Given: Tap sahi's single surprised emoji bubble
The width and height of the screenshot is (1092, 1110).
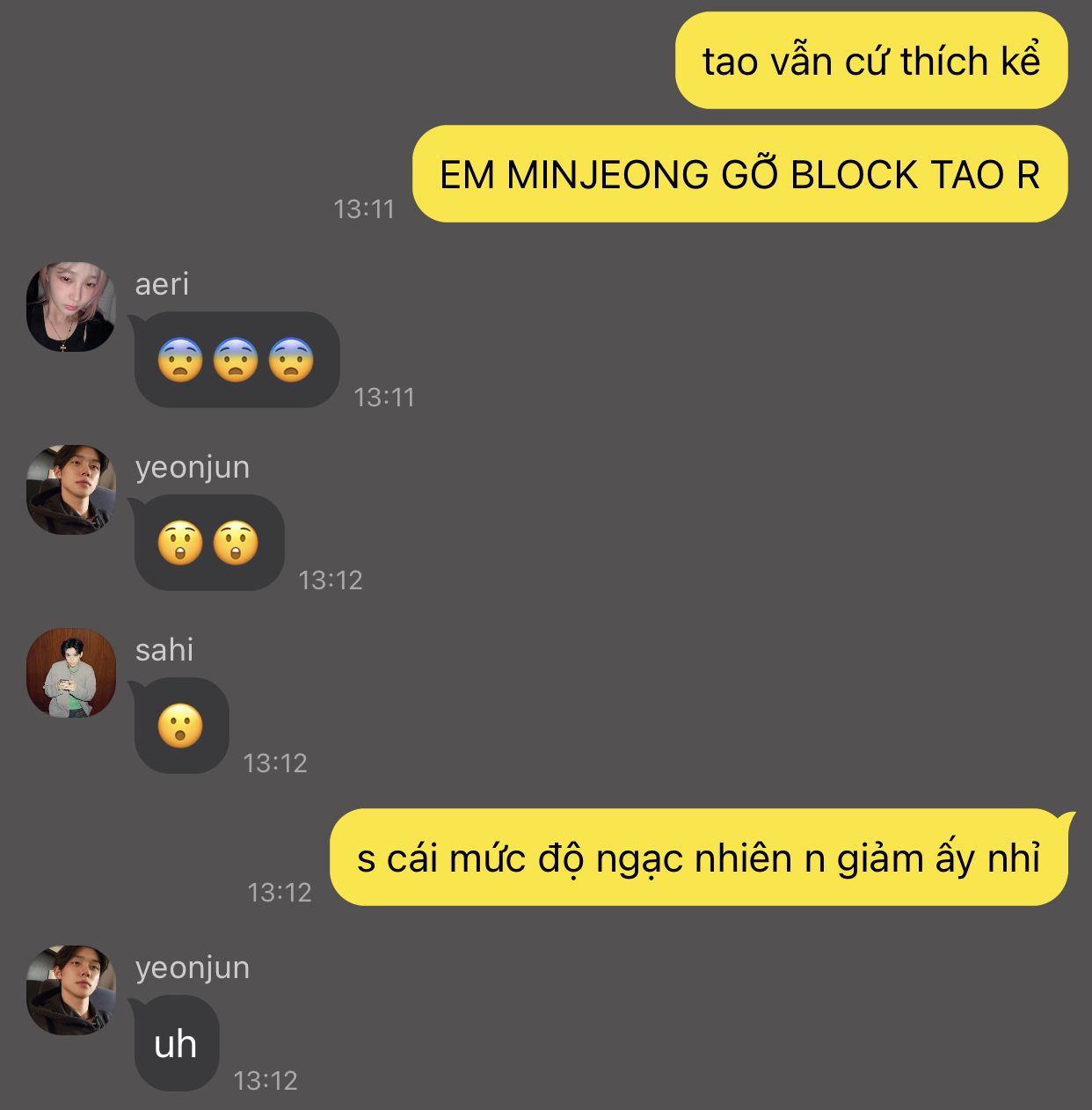Looking at the screenshot, I should 181,726.
